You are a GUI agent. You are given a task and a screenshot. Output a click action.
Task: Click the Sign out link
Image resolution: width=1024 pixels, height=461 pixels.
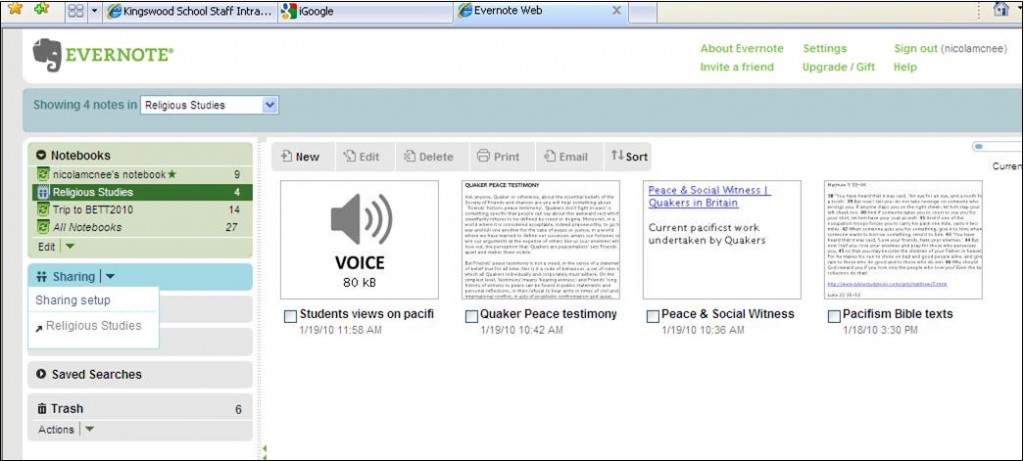[x=916, y=48]
